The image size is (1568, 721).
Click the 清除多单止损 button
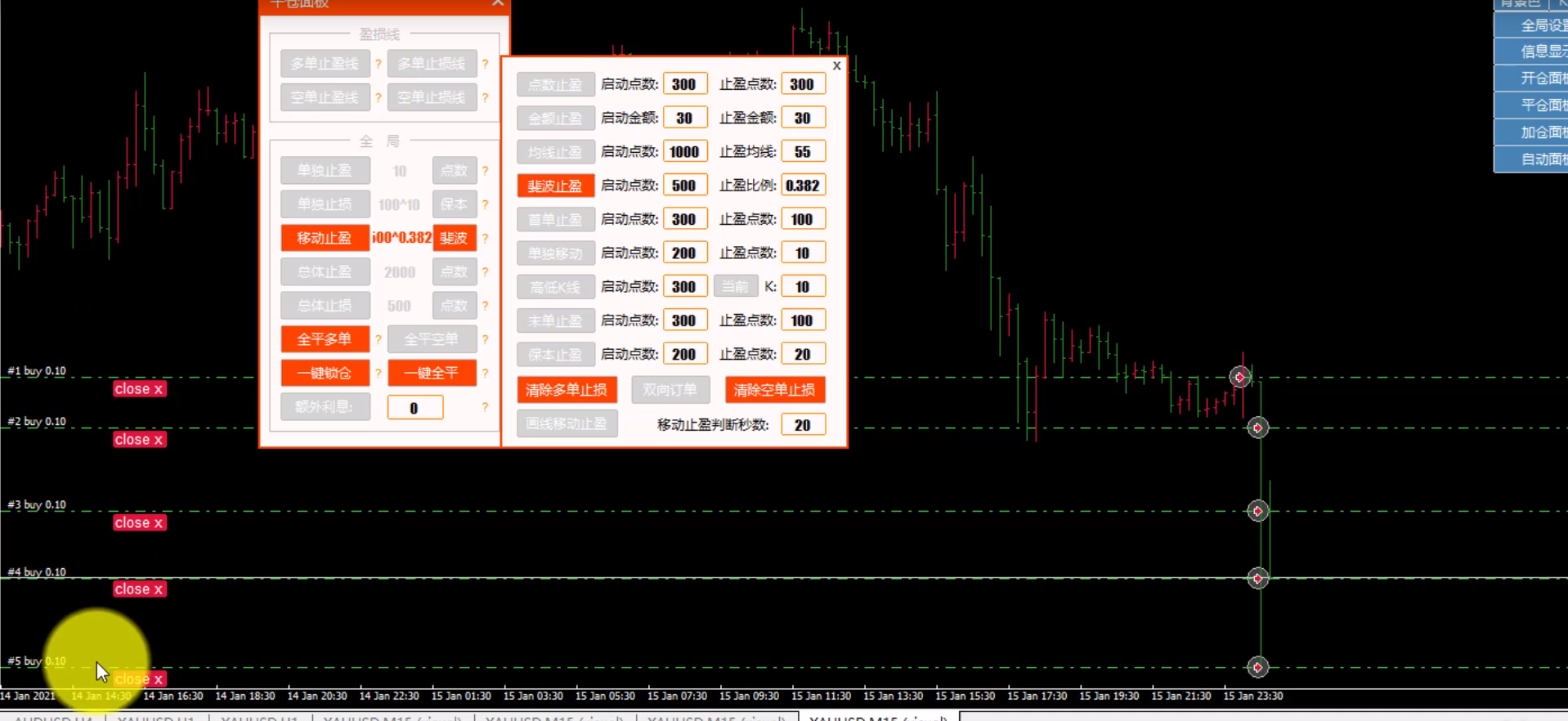(x=567, y=390)
